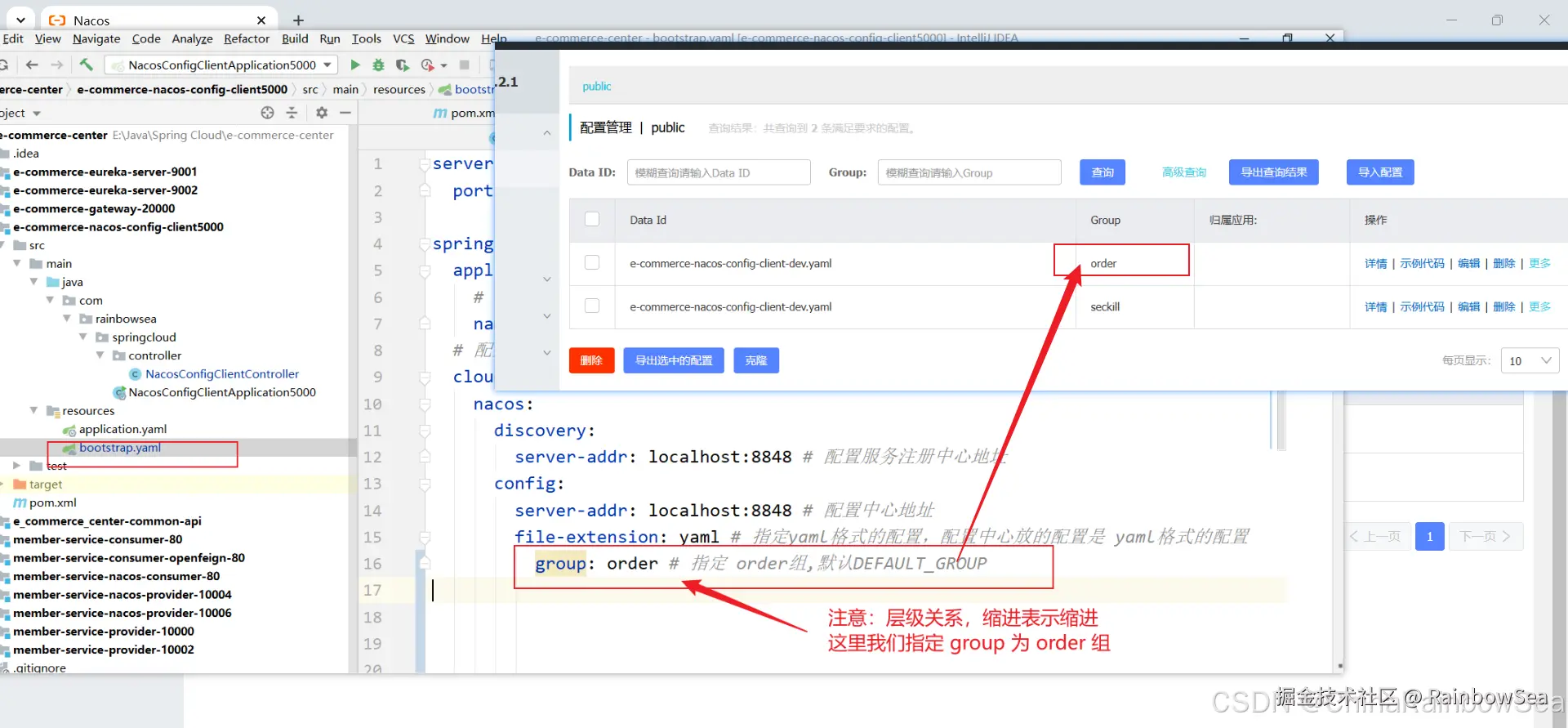The width and height of the screenshot is (1568, 728).
Task: Open the page size dropdown showing 10
Action: coord(1530,360)
